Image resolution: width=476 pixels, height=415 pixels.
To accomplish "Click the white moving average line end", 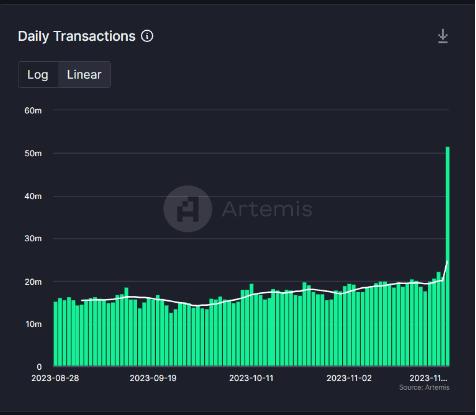I will [x=447, y=262].
